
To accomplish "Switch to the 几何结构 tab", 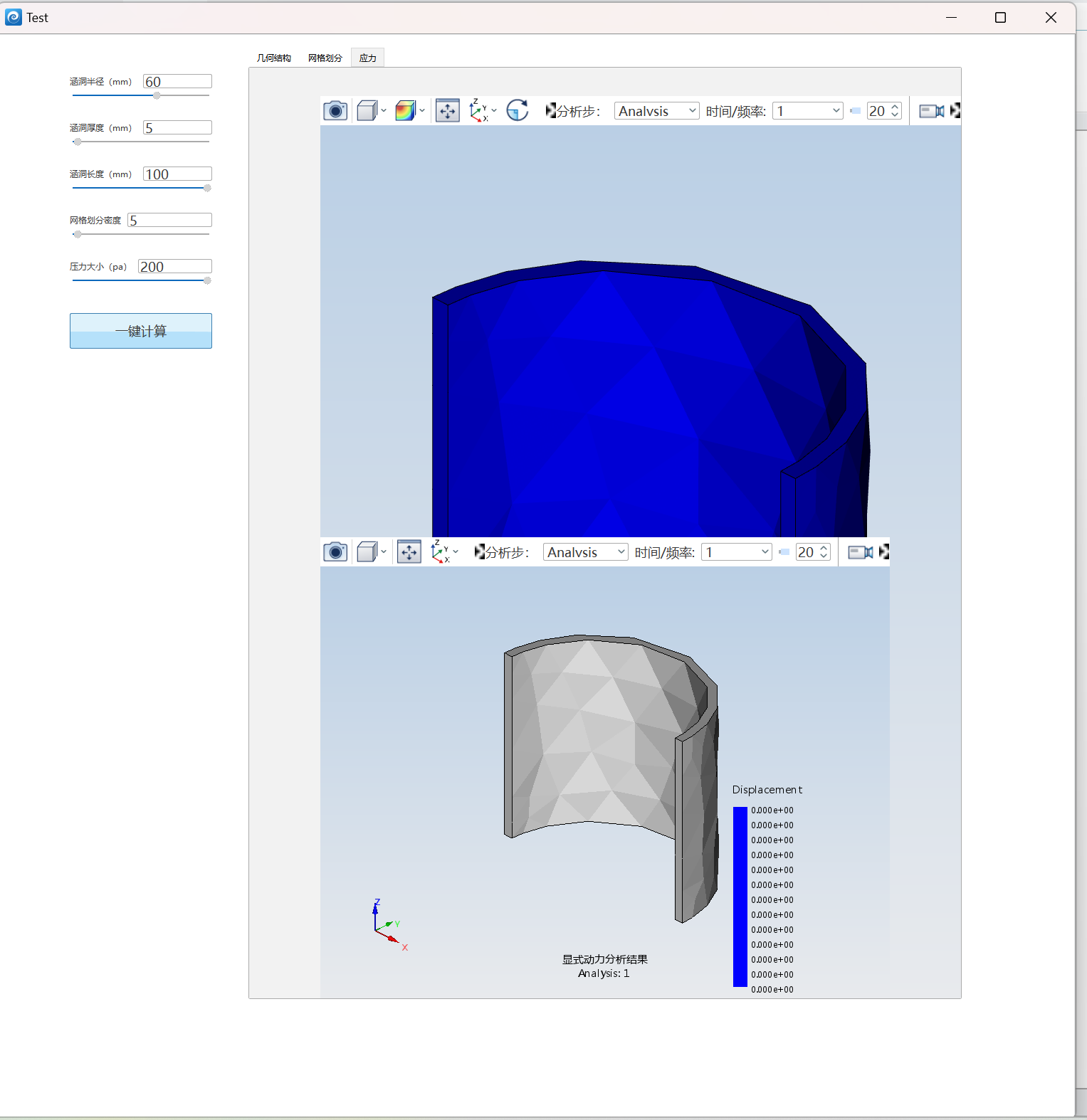I will tap(274, 58).
